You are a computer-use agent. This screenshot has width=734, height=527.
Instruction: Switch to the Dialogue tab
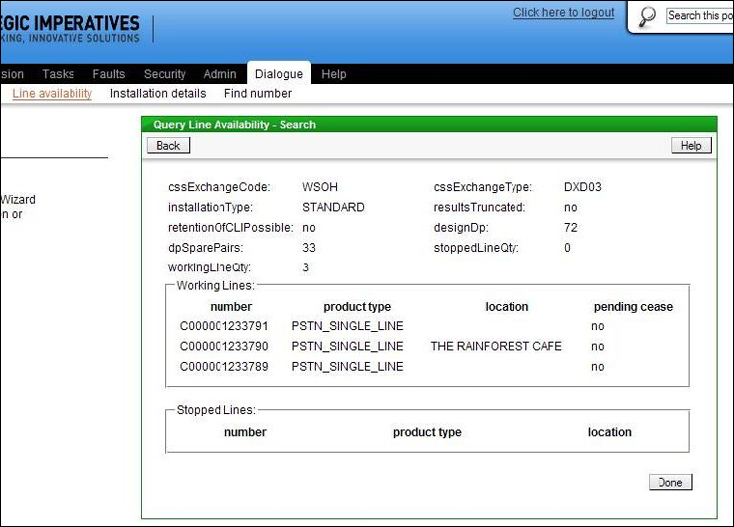point(279,74)
